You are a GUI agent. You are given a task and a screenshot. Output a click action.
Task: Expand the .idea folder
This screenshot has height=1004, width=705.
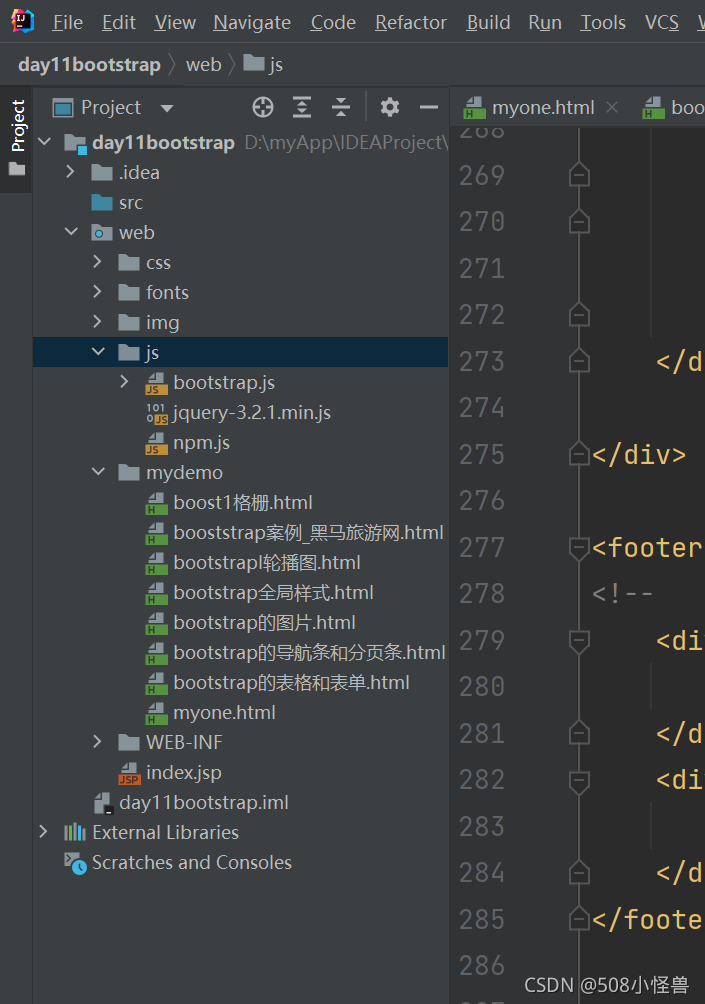(x=70, y=172)
